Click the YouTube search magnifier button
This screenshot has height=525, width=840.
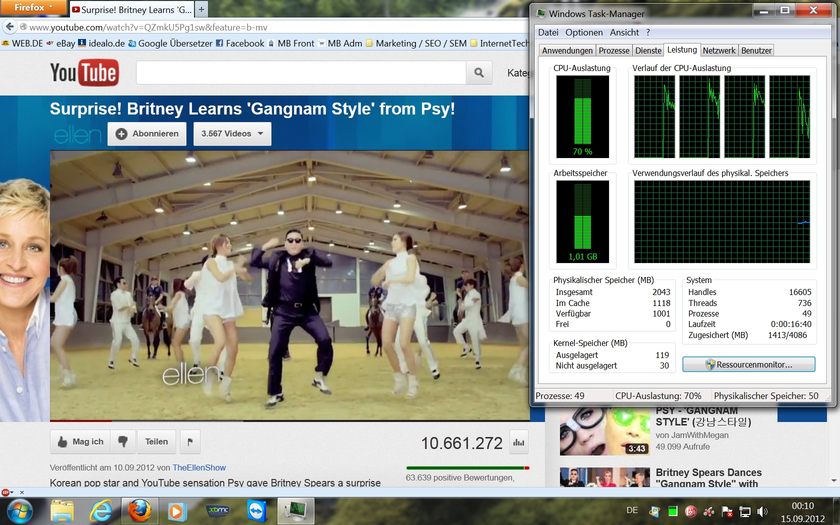pos(479,72)
